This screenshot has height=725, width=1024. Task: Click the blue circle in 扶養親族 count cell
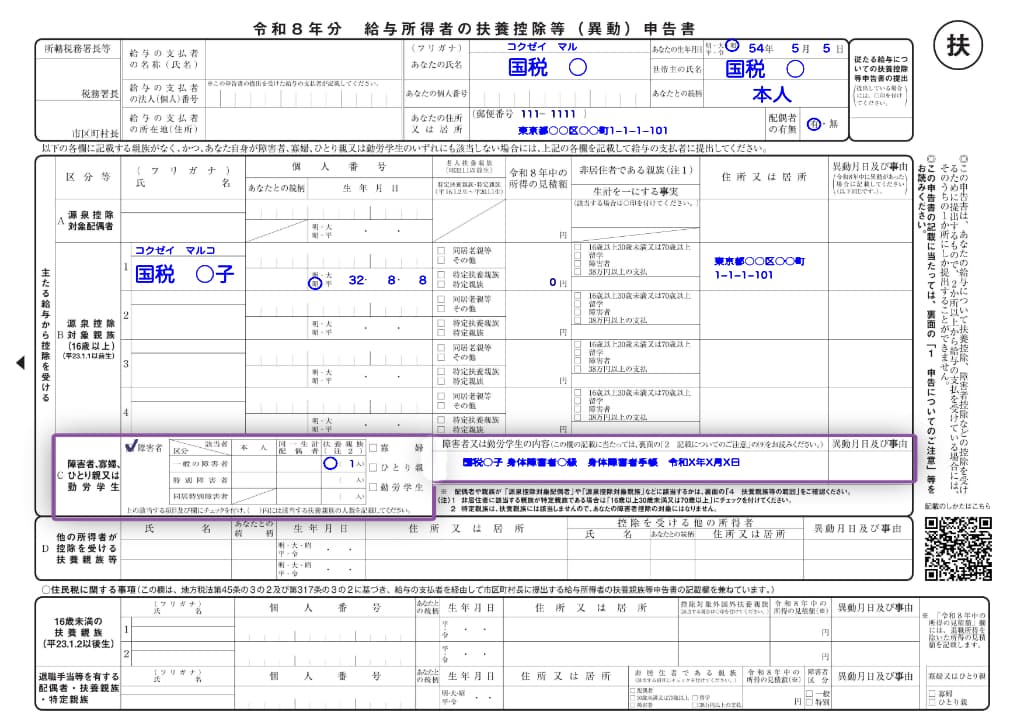click(x=330, y=464)
